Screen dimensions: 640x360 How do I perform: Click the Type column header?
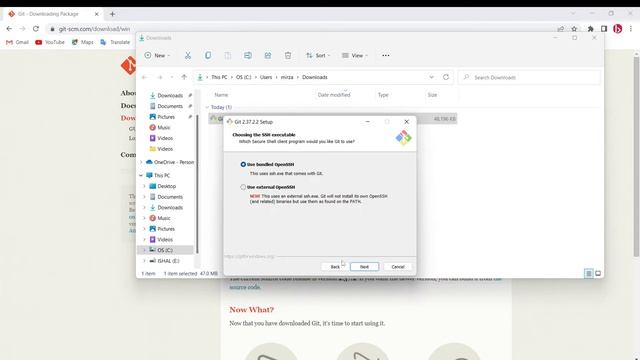(383, 95)
